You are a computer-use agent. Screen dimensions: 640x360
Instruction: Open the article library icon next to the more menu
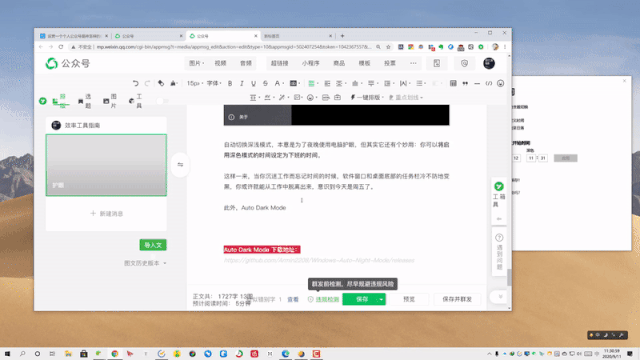pyautogui.click(x=437, y=63)
